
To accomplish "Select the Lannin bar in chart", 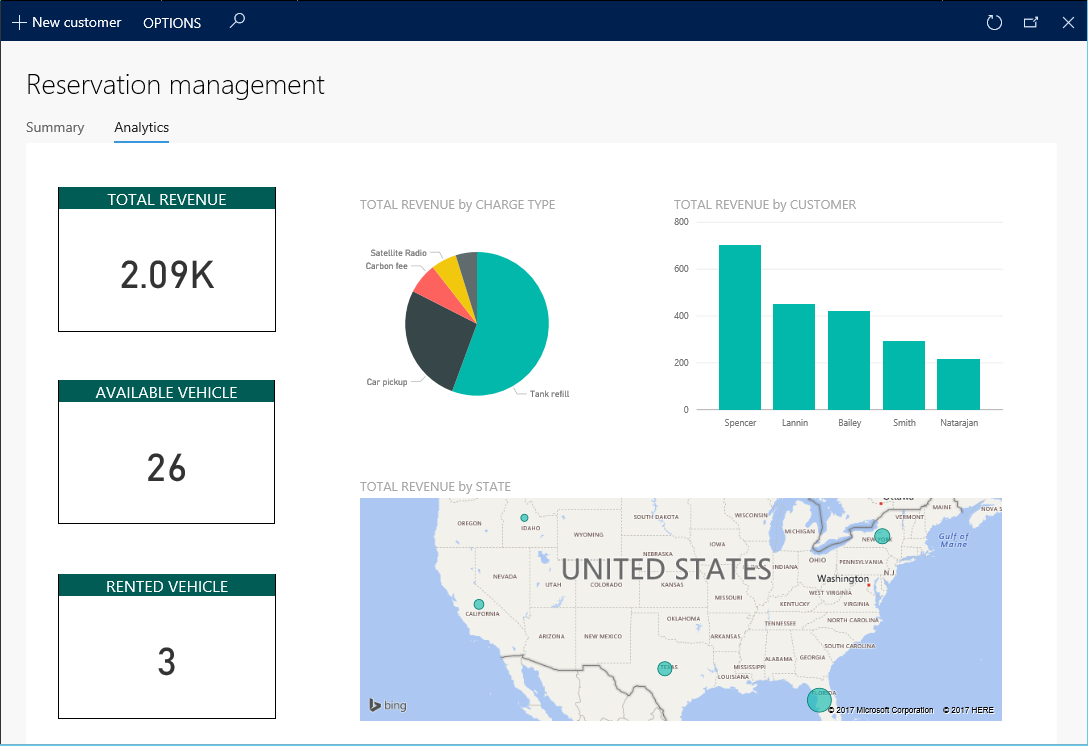I will (794, 356).
